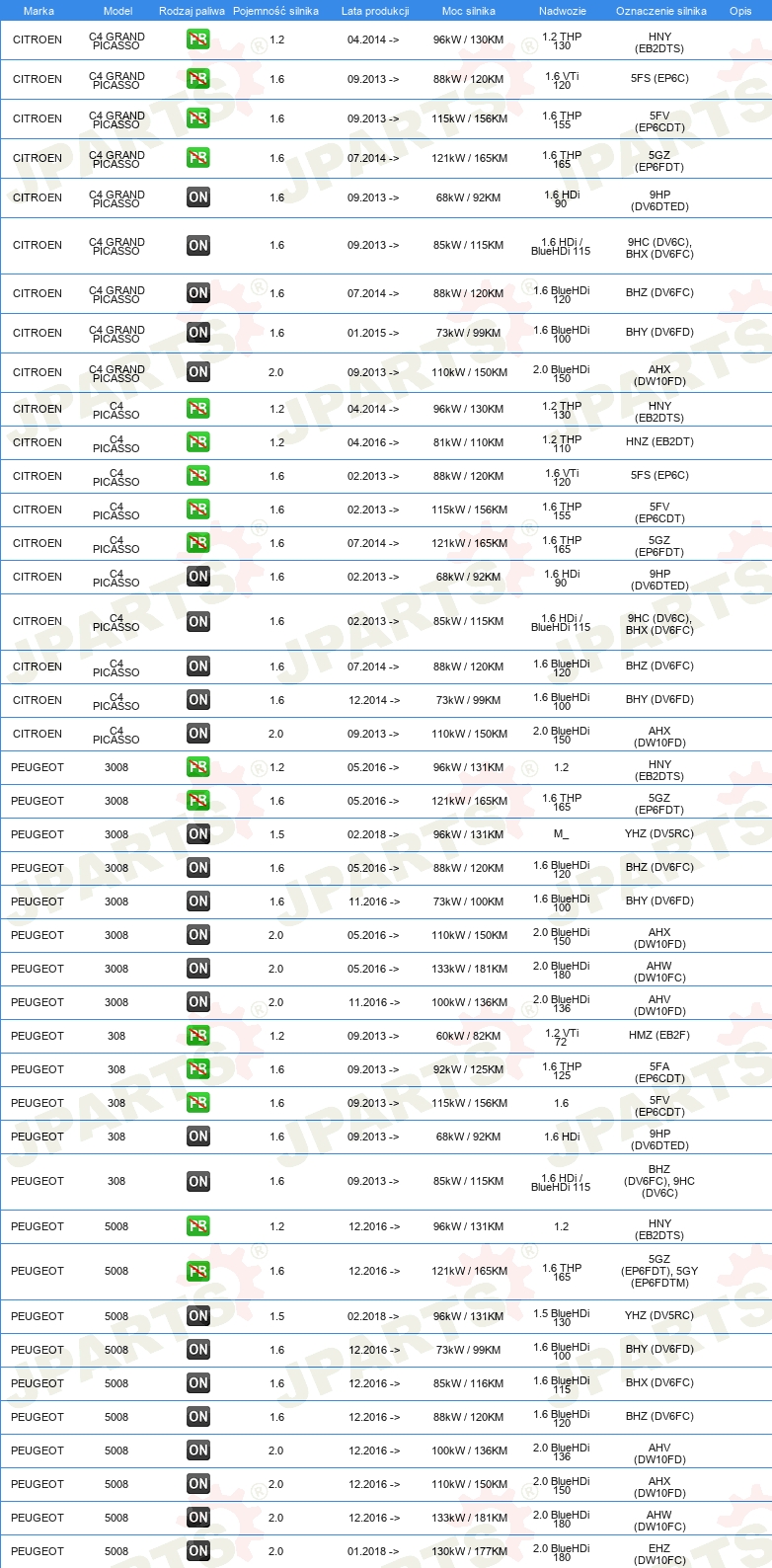Click the ON icon in the Peugeot 308 68kW/92KM row
Screen dimensions: 772x1568
click(x=198, y=1137)
